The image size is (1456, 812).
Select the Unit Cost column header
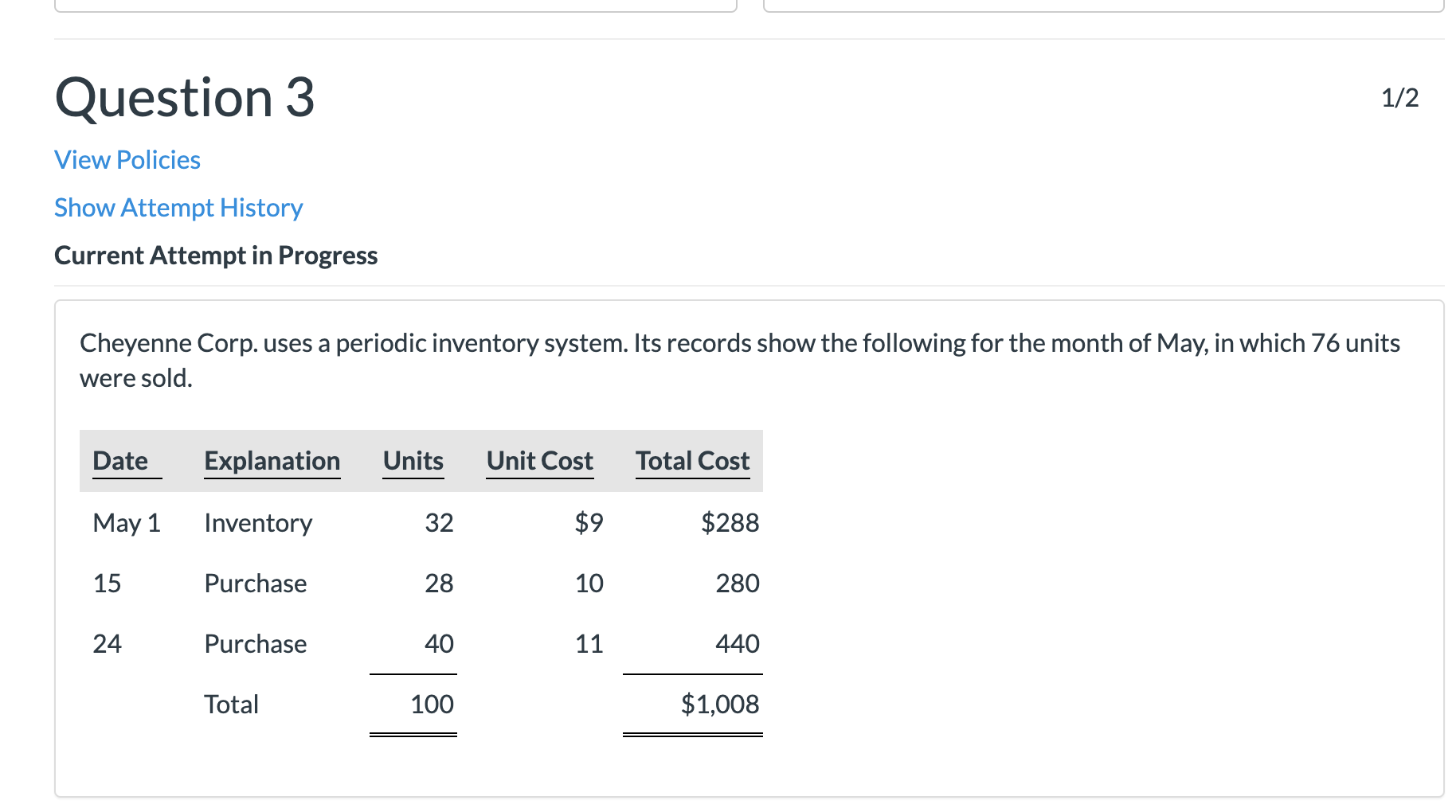(539, 460)
